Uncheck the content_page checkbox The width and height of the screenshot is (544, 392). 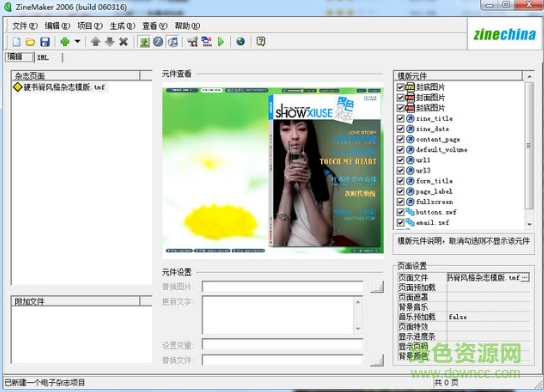(401, 139)
